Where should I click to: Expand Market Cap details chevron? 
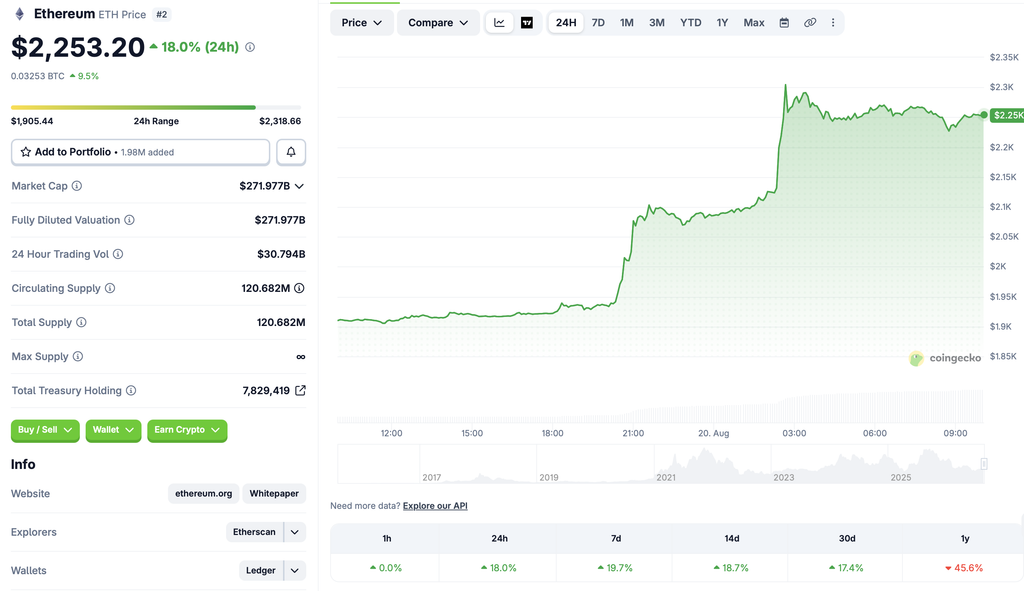(299, 186)
